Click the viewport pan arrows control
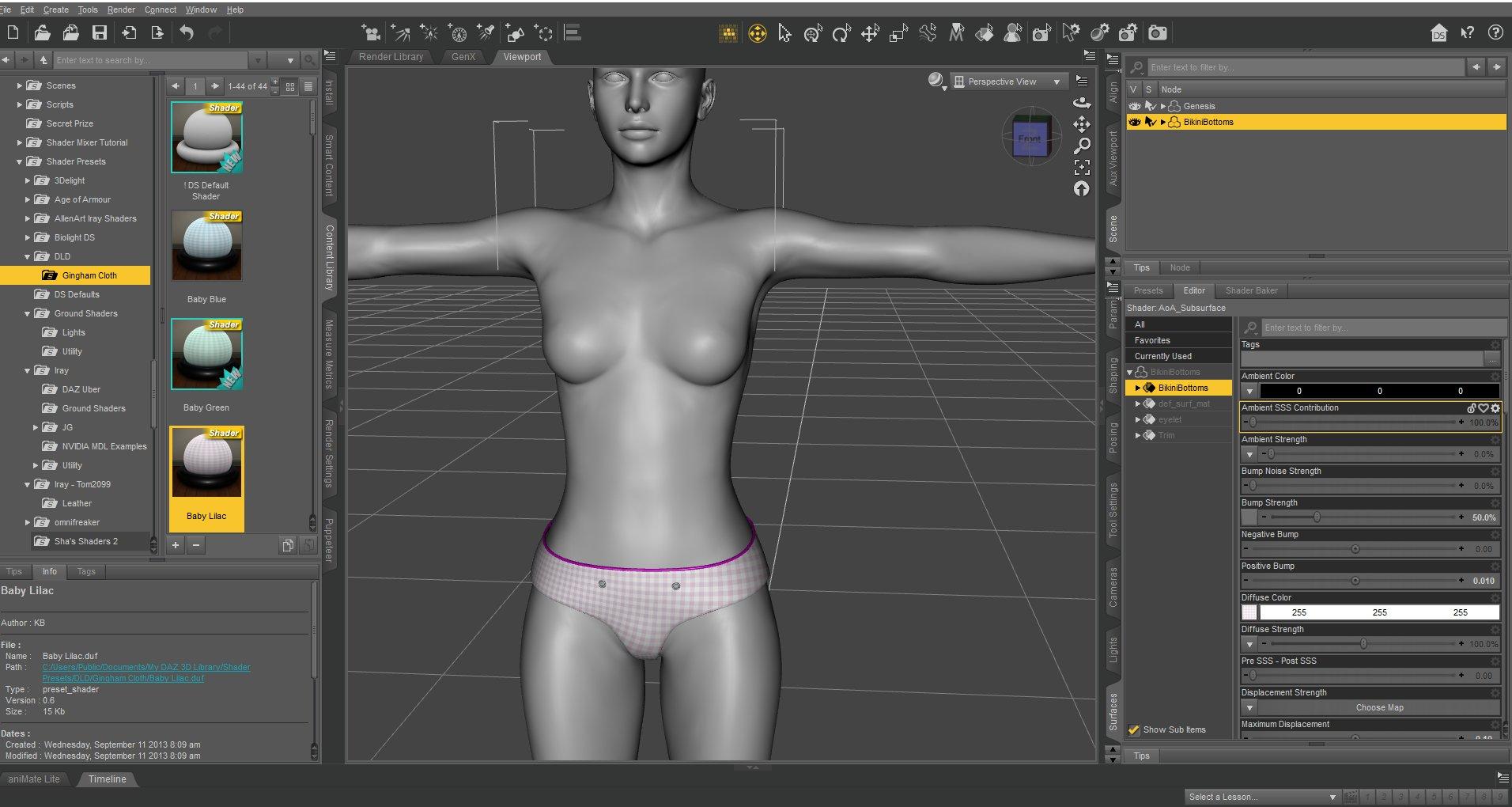The image size is (1512, 807). (1081, 124)
